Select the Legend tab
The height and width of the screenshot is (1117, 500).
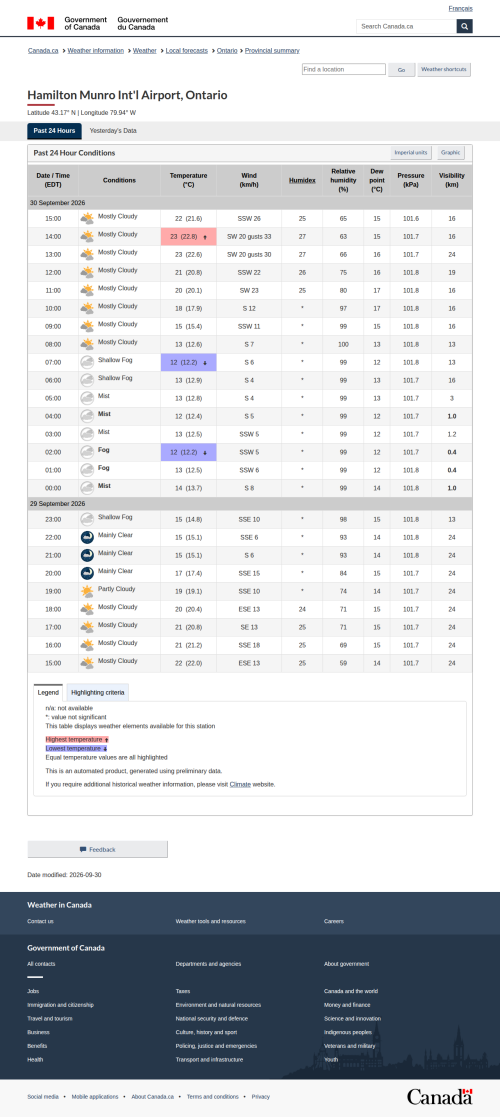point(48,692)
